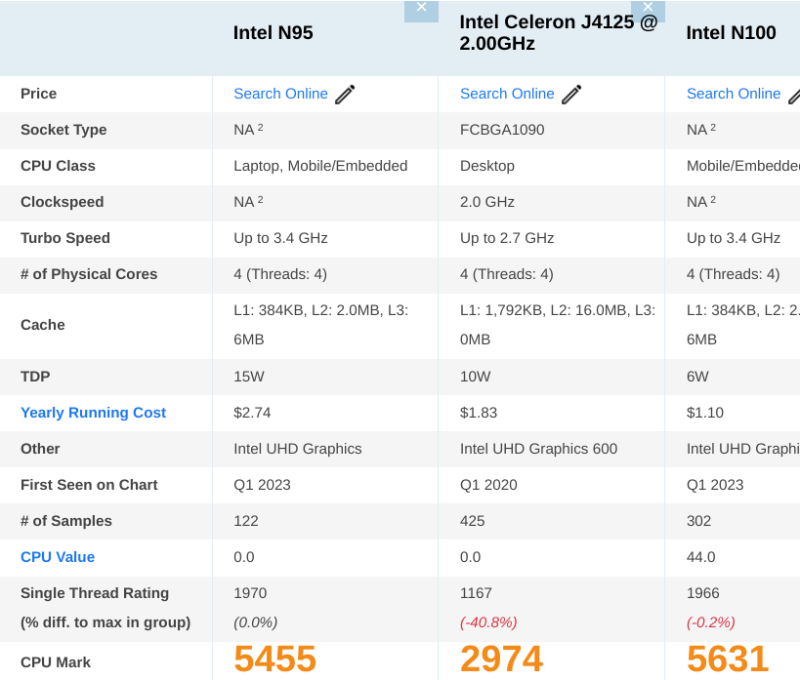Click the 10W TDP value

(476, 376)
